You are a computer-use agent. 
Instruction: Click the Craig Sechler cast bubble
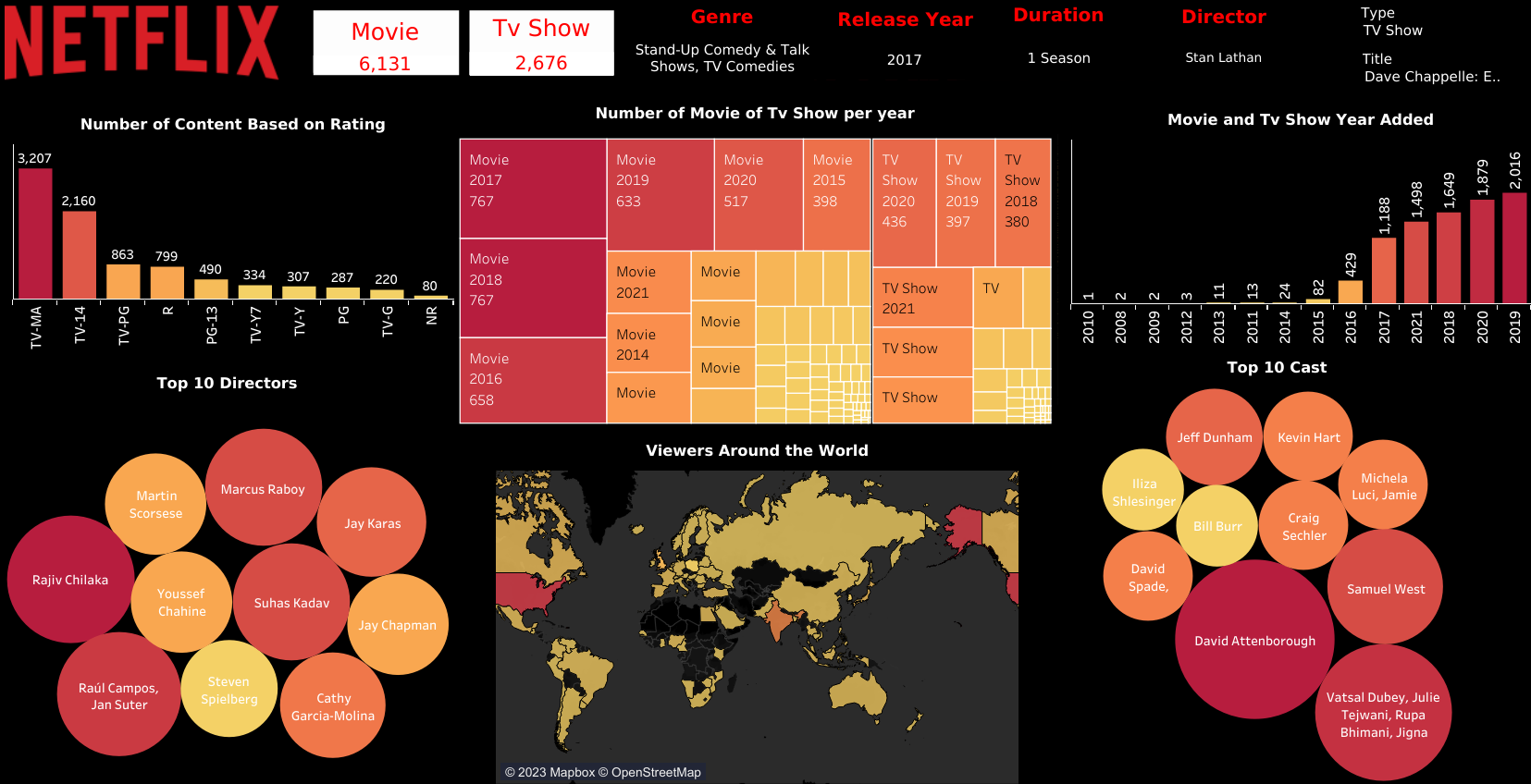click(x=1303, y=526)
